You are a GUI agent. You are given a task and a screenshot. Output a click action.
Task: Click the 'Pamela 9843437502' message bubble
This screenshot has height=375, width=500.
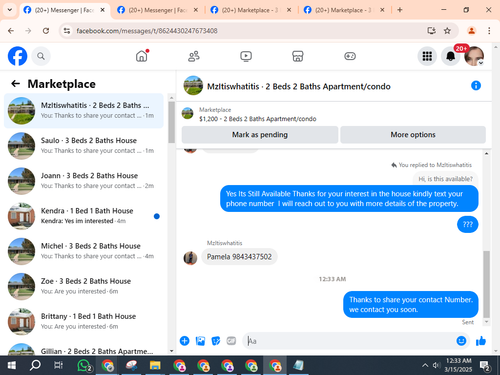point(239,257)
